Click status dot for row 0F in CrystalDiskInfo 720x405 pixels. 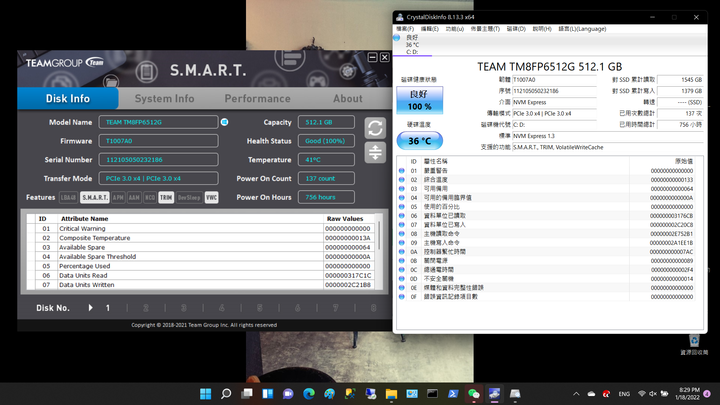click(x=402, y=297)
